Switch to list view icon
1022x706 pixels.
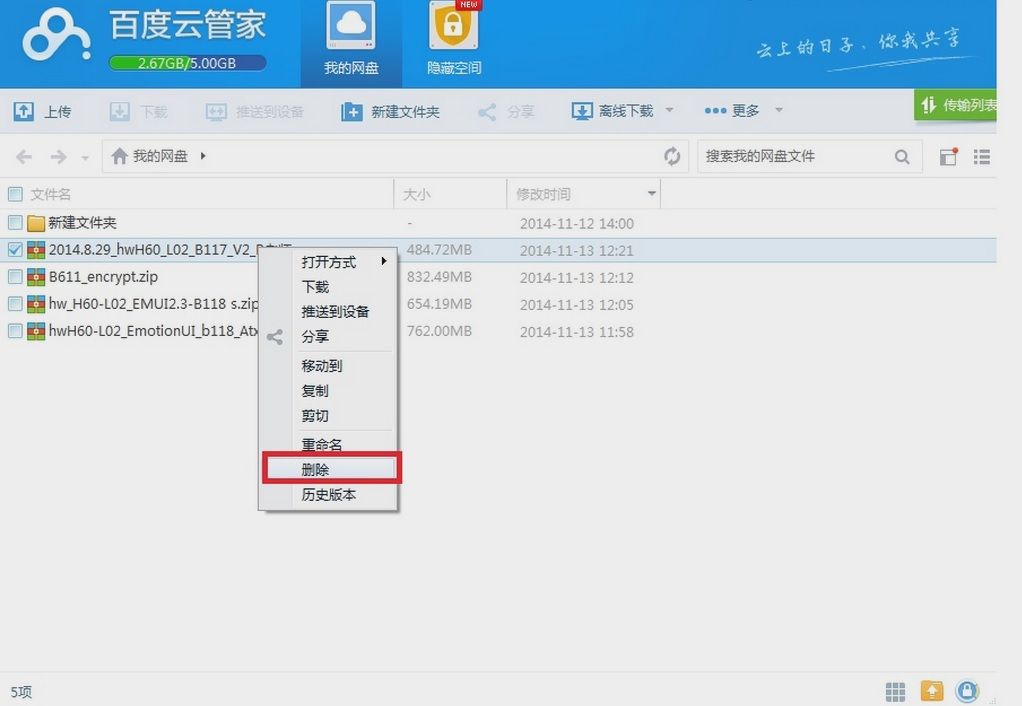click(982, 157)
